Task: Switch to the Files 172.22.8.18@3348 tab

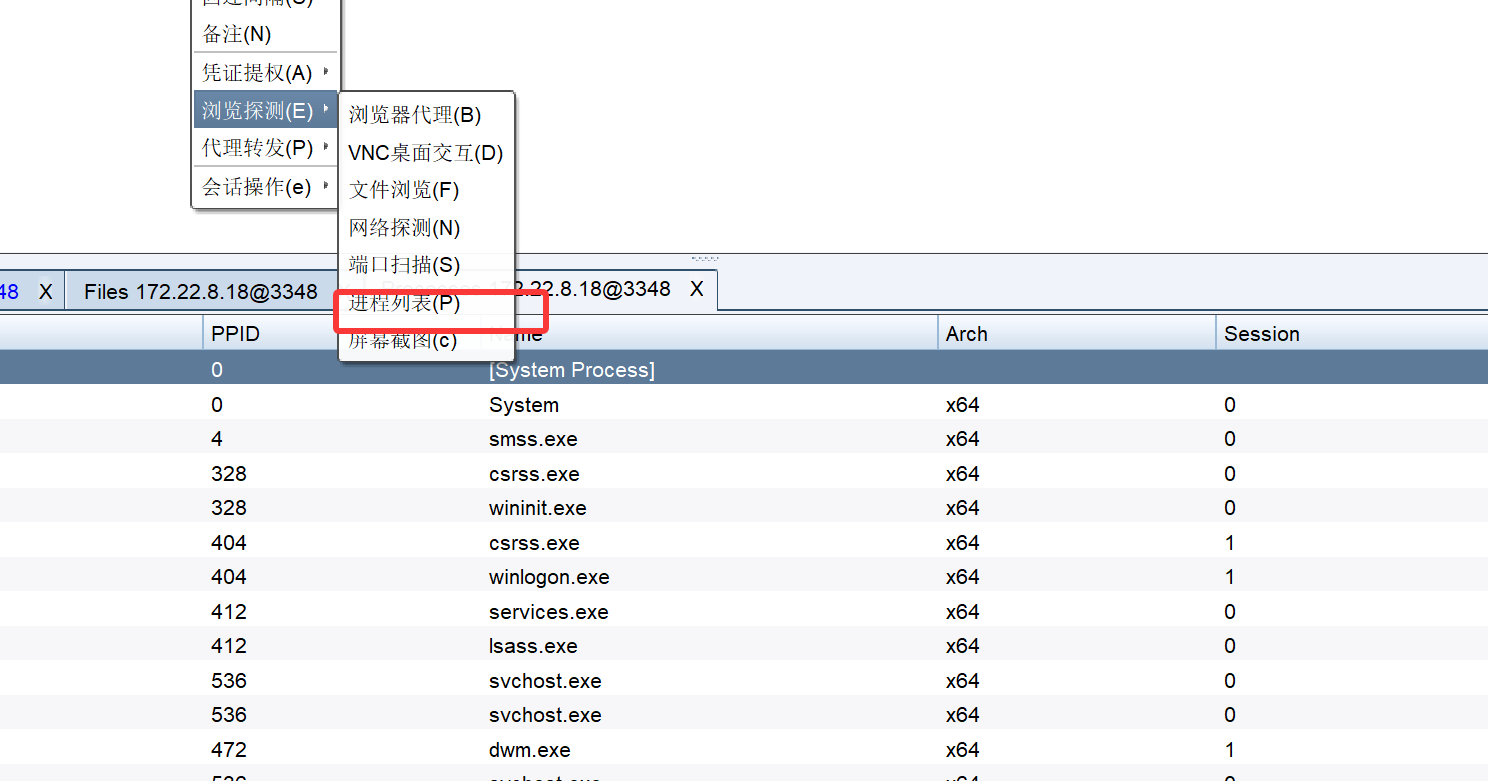Action: click(201, 292)
